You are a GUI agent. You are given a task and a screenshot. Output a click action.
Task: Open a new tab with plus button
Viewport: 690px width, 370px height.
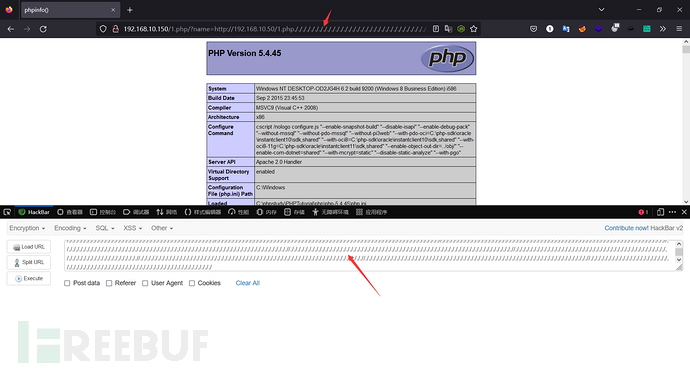tap(130, 10)
